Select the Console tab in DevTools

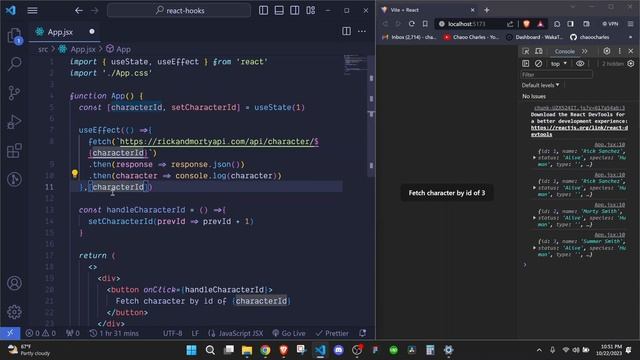[x=564, y=51]
